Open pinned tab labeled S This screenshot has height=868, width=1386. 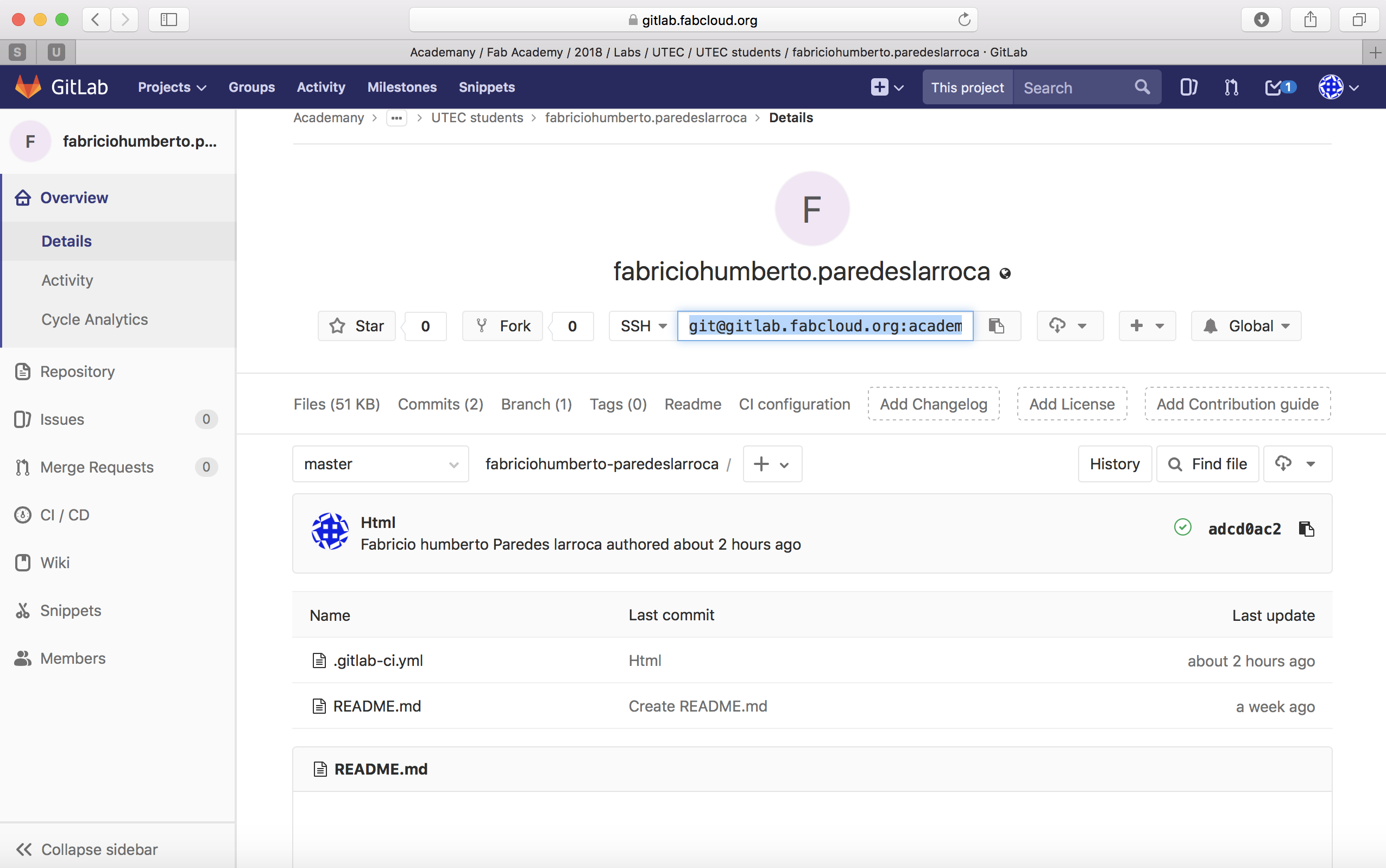point(17,53)
